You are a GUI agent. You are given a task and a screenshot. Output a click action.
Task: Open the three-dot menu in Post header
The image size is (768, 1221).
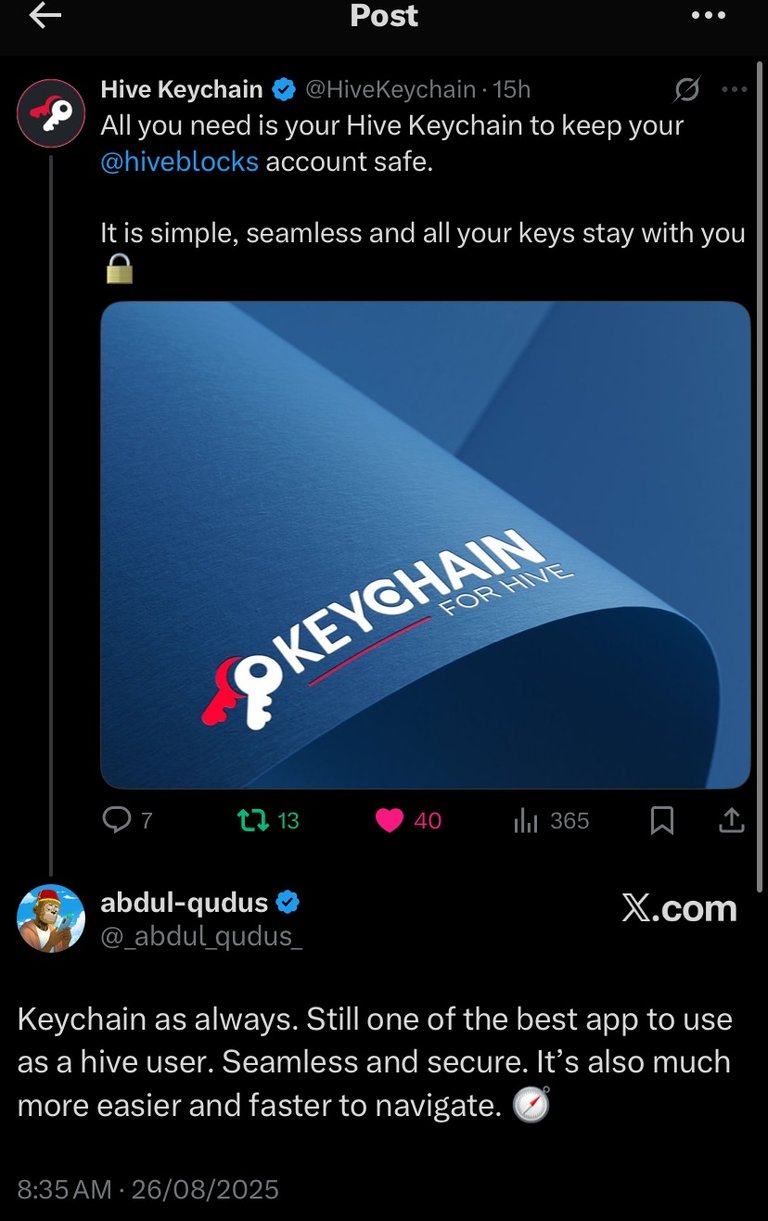click(x=708, y=15)
